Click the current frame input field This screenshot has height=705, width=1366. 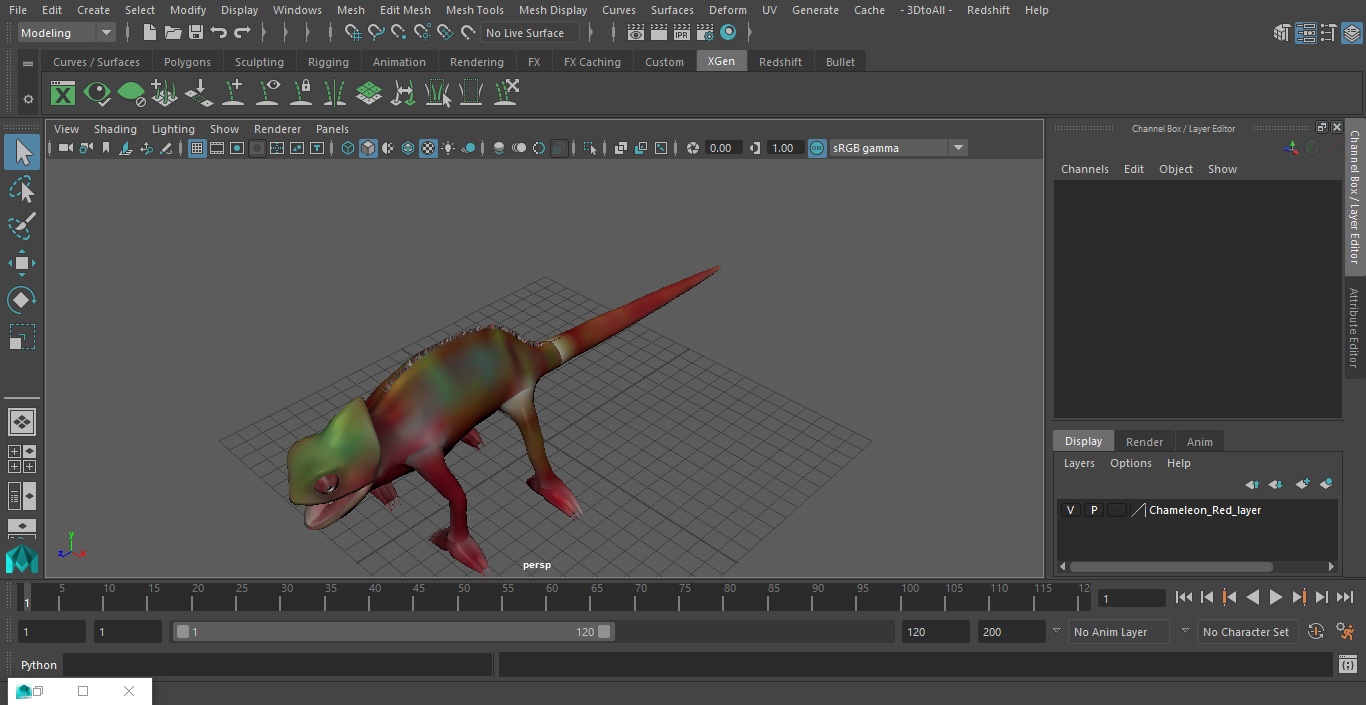[x=1131, y=598]
